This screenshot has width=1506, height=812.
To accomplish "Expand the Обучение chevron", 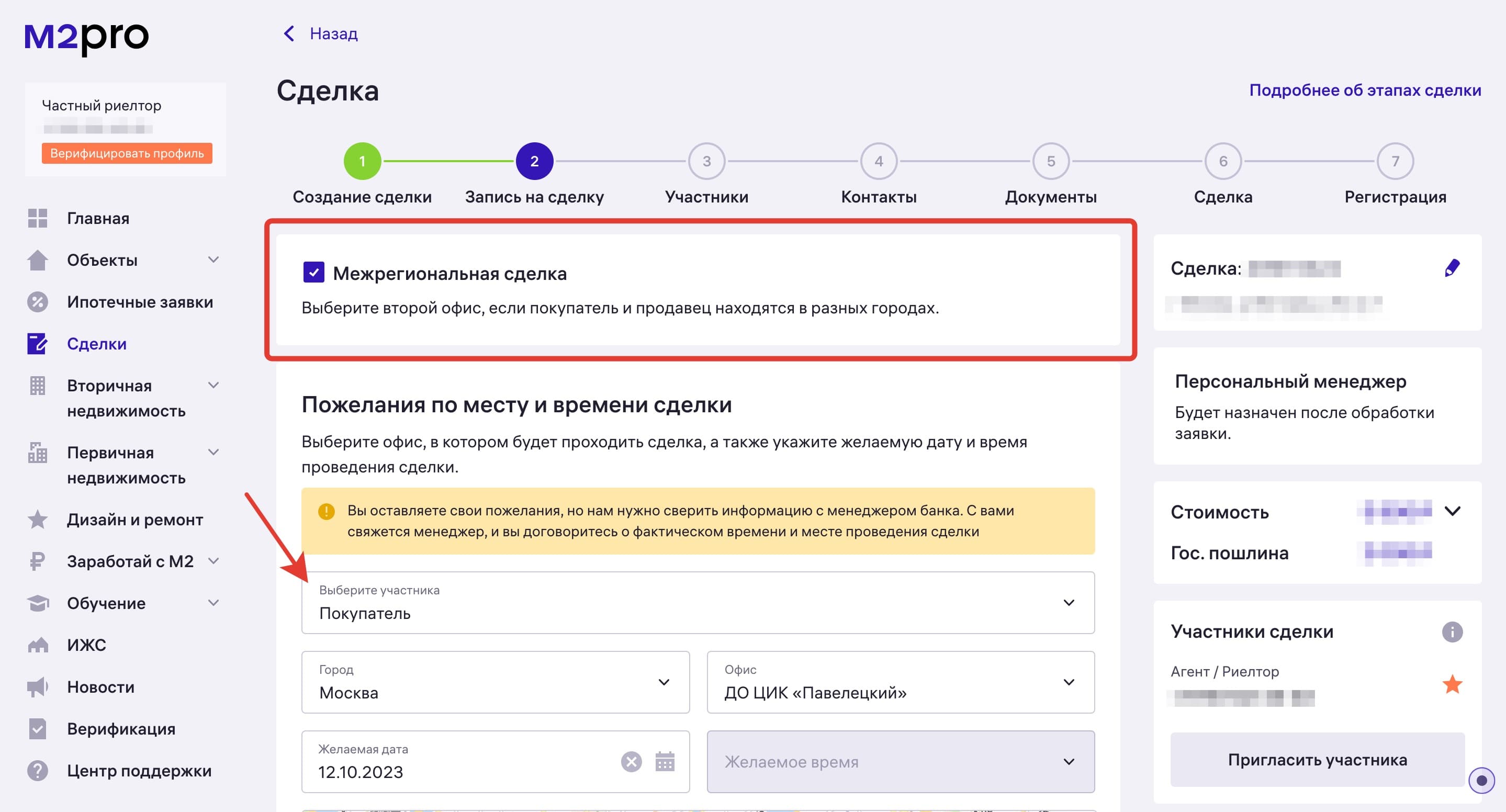I will click(x=214, y=603).
